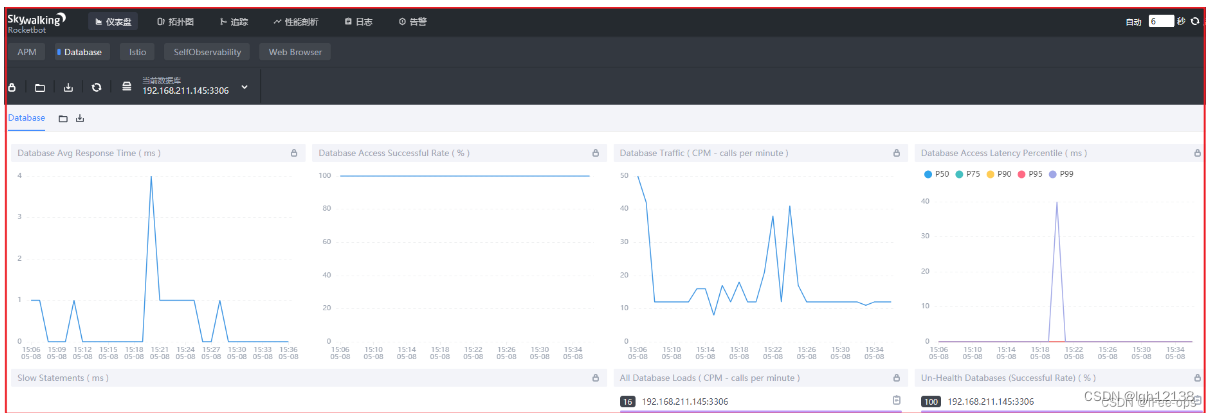Click the Un-Health Databases panel title
Screen dimensions: 1209x413
(1008, 378)
